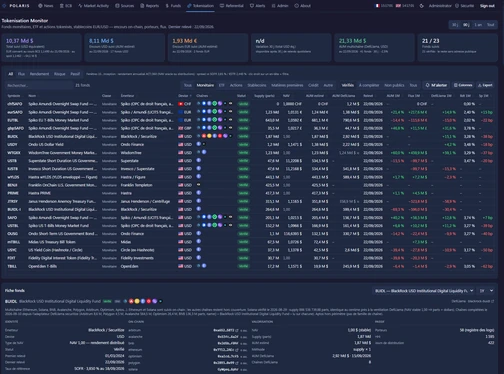Open the Admin navigation item
504x374 pixels.
tap(280, 6)
